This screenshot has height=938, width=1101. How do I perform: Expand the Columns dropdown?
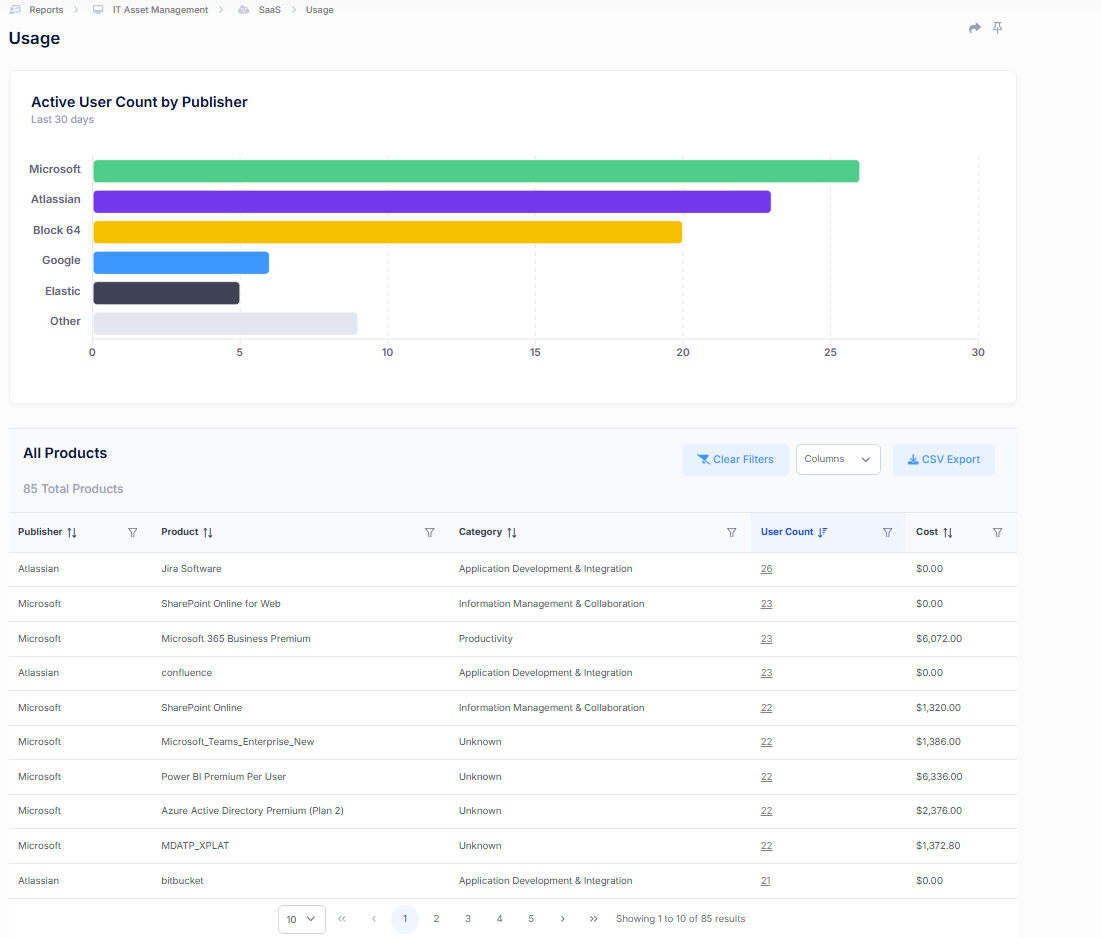[x=838, y=460]
